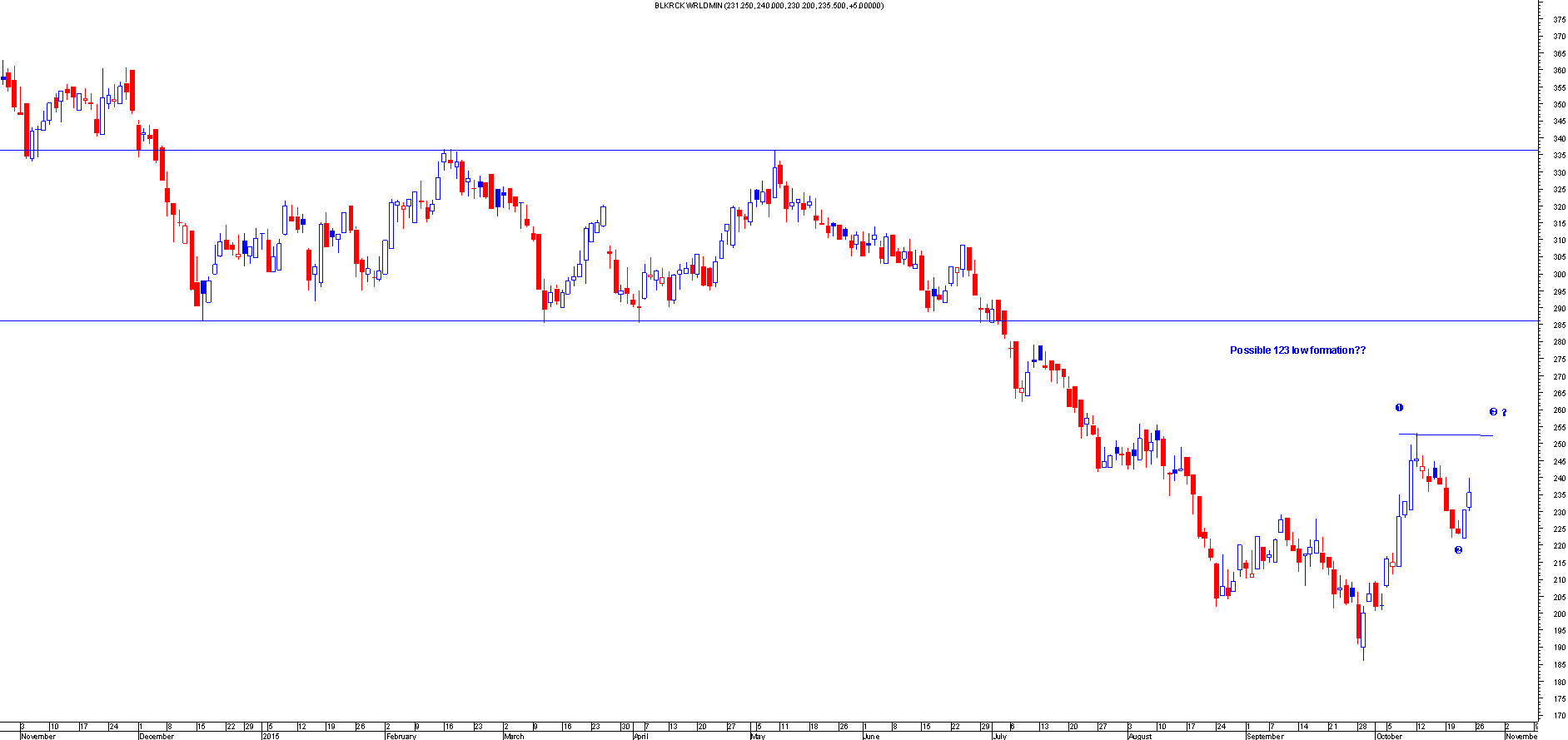Click the BLKRCK WRLDMIN chart title
Viewport: 1568px width, 740px height.
pos(769,6)
